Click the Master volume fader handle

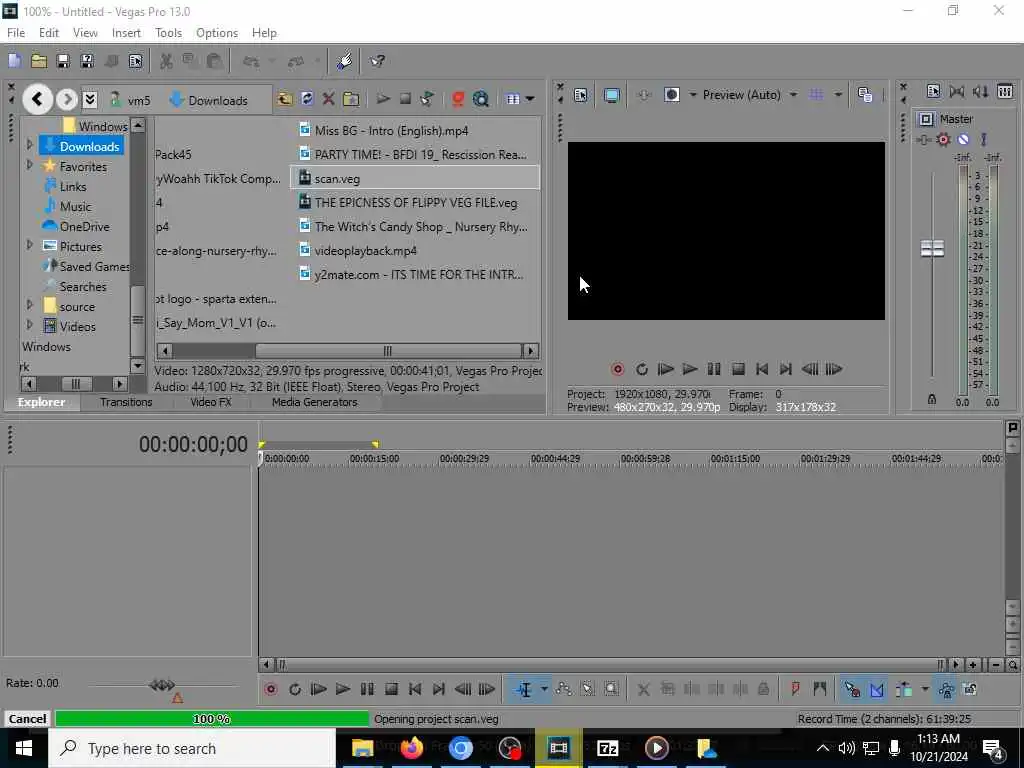(932, 249)
